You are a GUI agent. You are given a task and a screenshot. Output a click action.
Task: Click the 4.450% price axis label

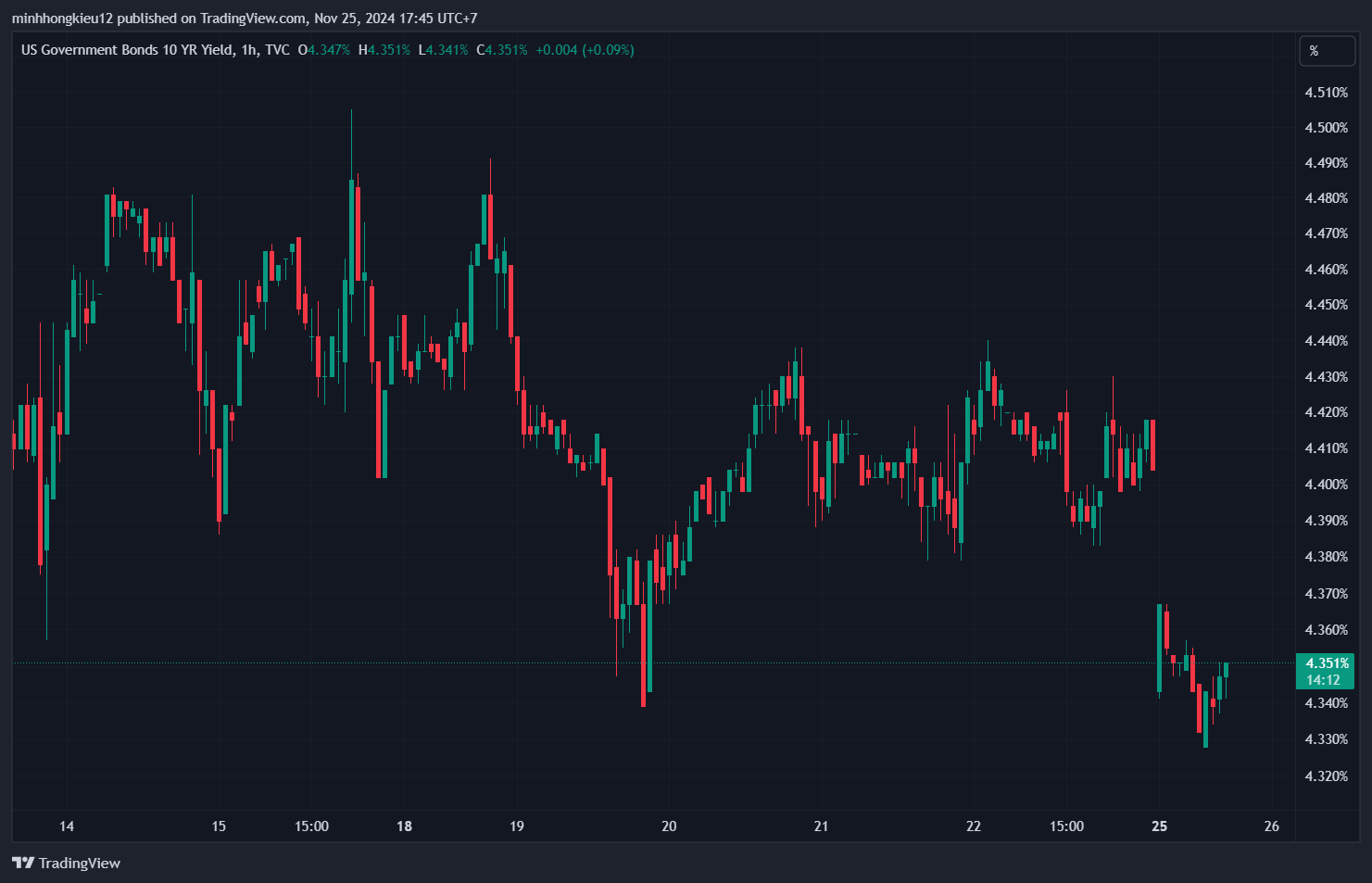(1327, 305)
